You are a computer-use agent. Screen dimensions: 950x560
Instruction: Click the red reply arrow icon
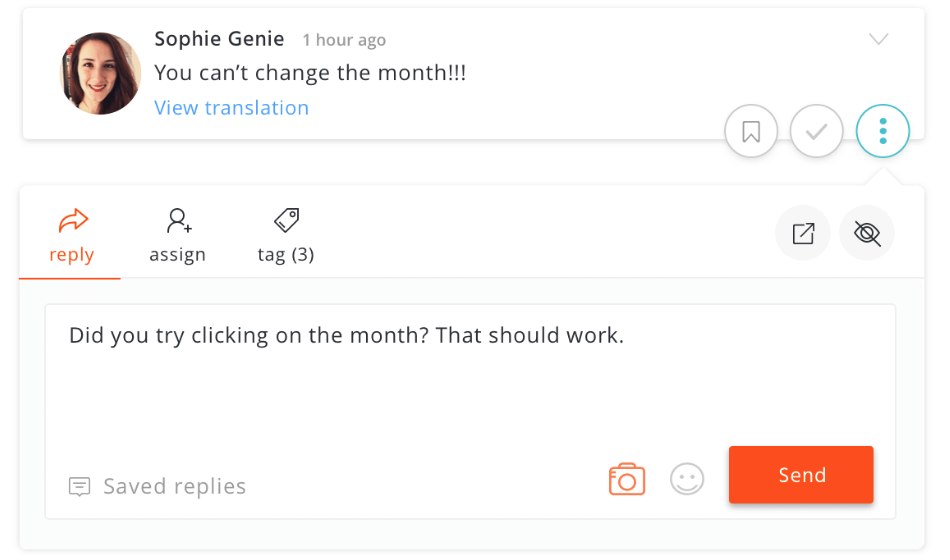[74, 220]
